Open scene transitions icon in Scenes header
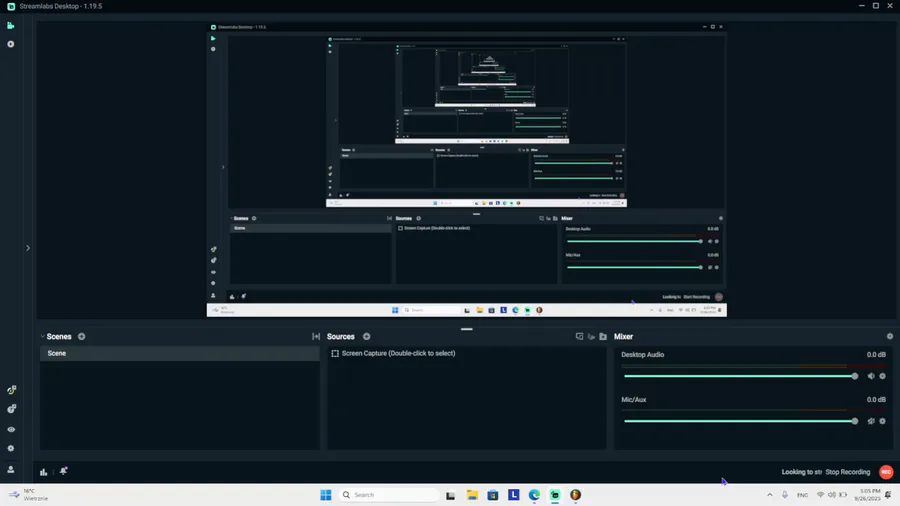900x506 pixels. 316,337
